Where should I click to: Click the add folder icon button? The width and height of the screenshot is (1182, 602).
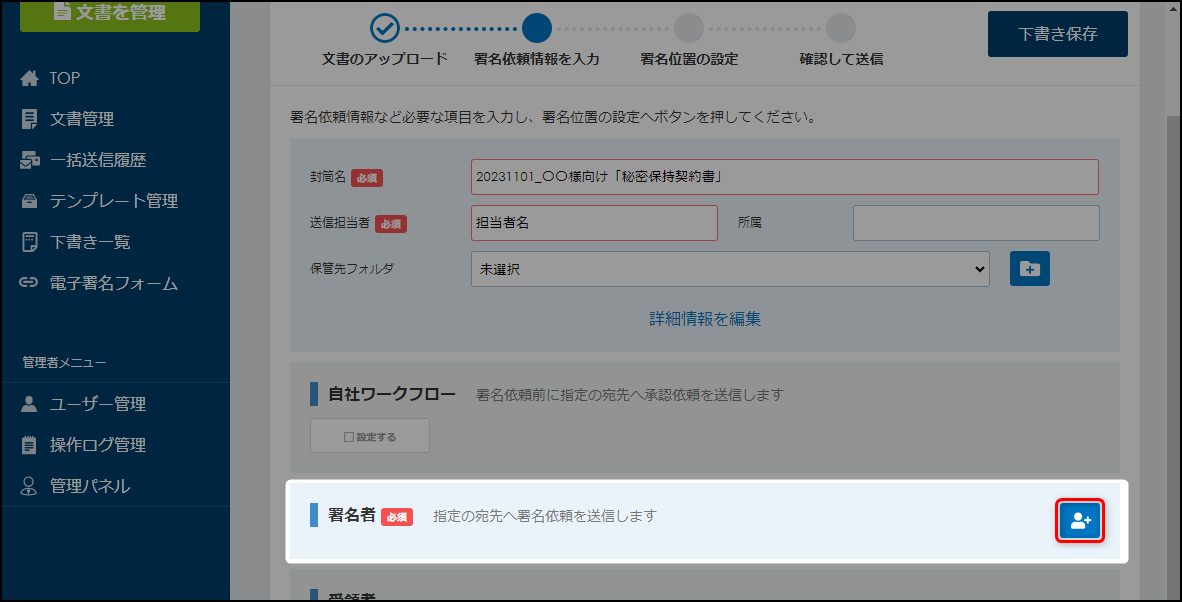1029,269
